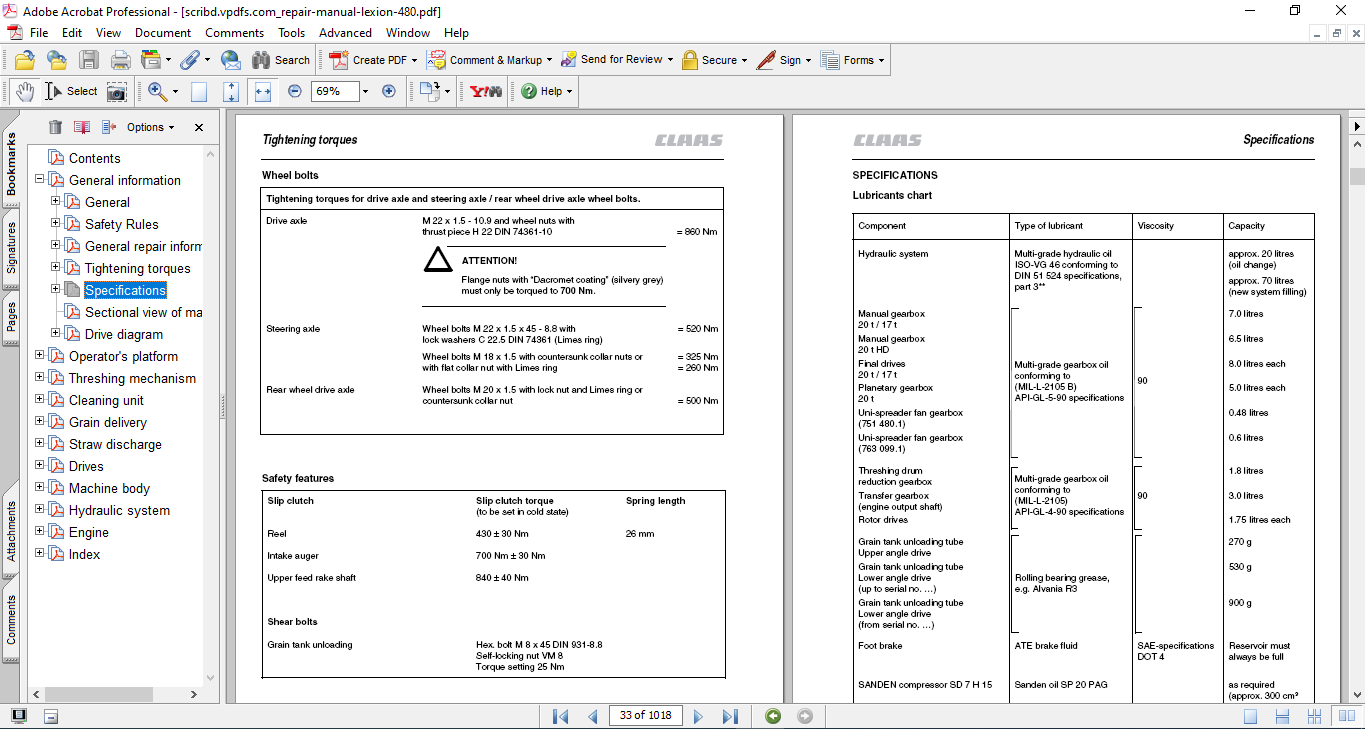Toggle the Text Select tool
Viewport: 1365px width, 729px height.
(x=70, y=91)
